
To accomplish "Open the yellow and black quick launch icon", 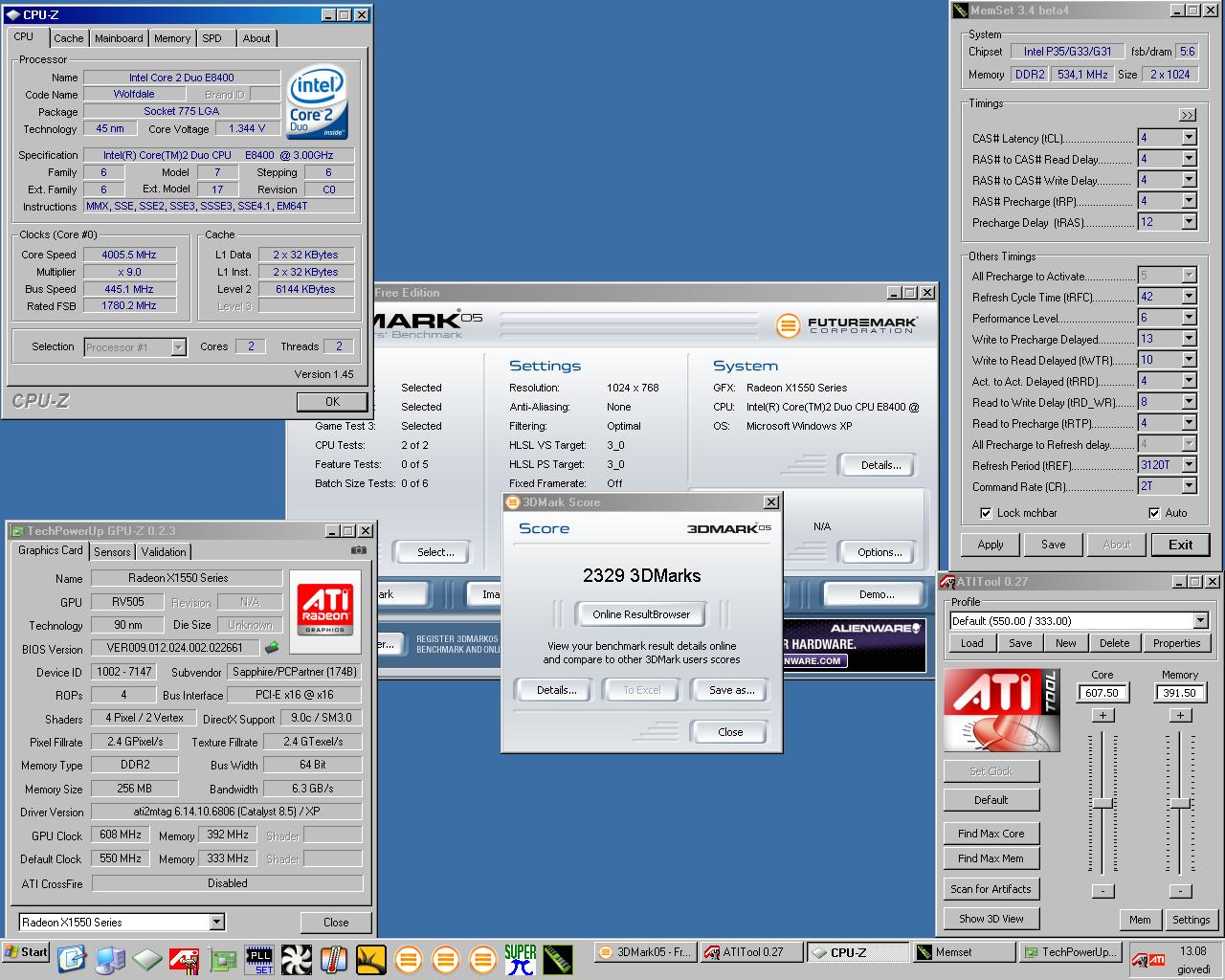I will tap(371, 958).
